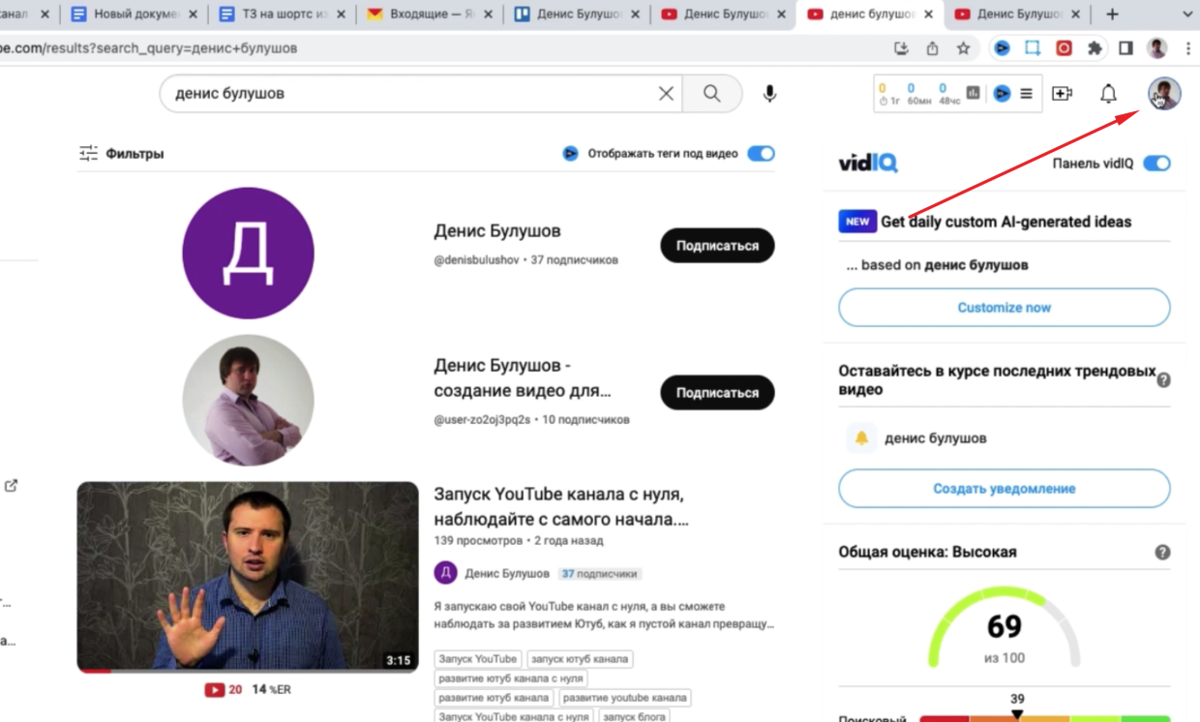Click help icon beside трендовых видео heading
The height and width of the screenshot is (722, 1200).
click(x=1164, y=380)
